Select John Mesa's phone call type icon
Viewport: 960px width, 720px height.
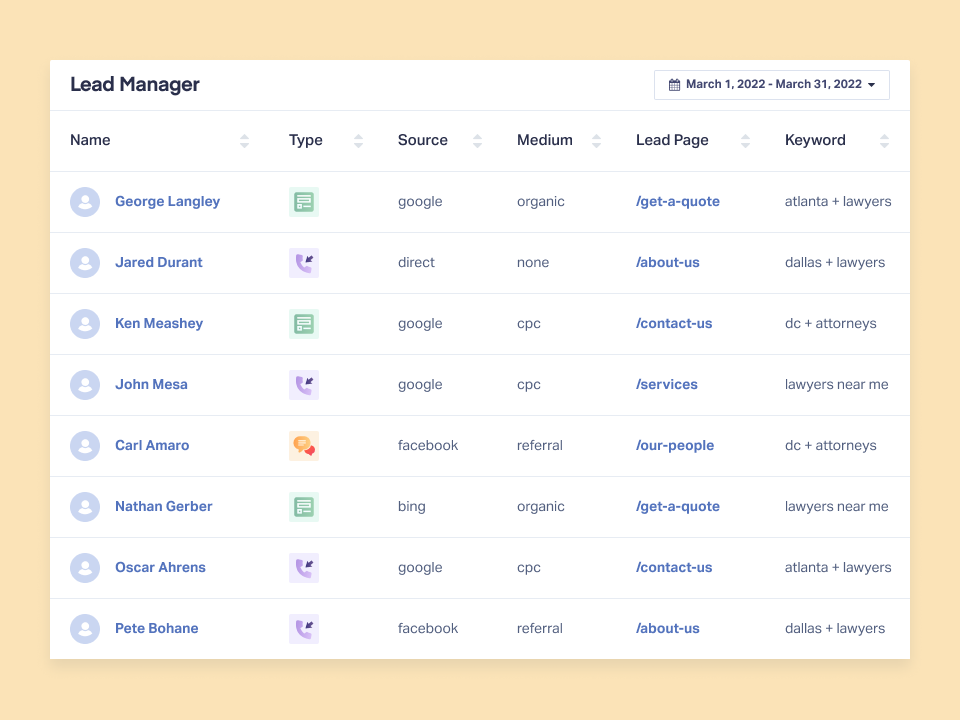point(304,384)
